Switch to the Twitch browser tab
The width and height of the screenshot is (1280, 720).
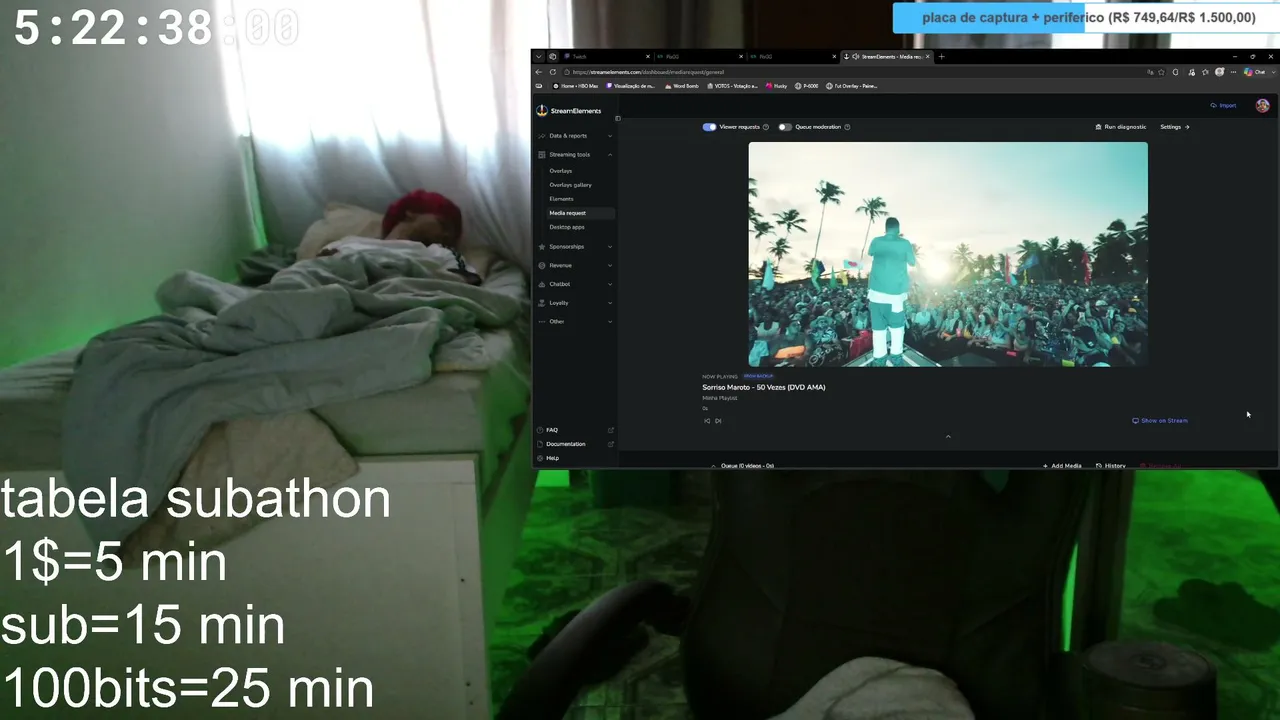coord(606,56)
